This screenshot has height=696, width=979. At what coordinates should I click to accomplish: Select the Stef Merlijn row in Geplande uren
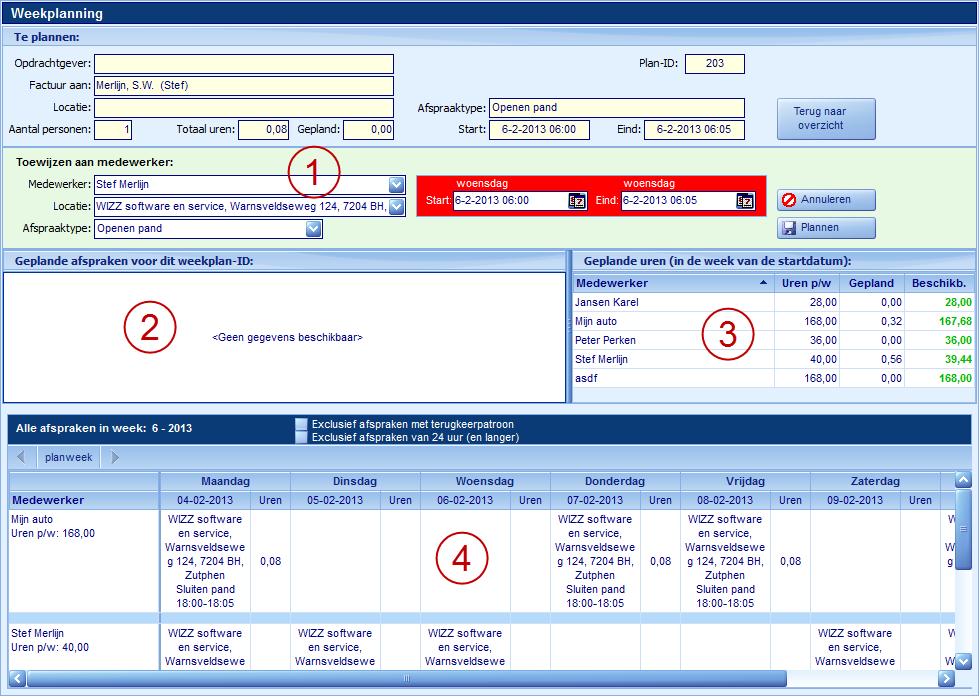coord(774,360)
